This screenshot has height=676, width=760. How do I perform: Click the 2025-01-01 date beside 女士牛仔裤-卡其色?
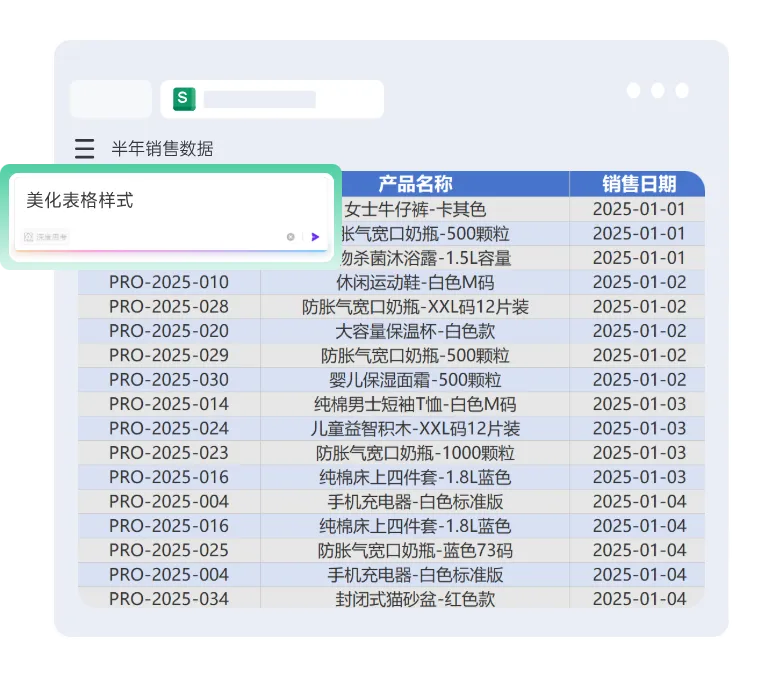638,209
